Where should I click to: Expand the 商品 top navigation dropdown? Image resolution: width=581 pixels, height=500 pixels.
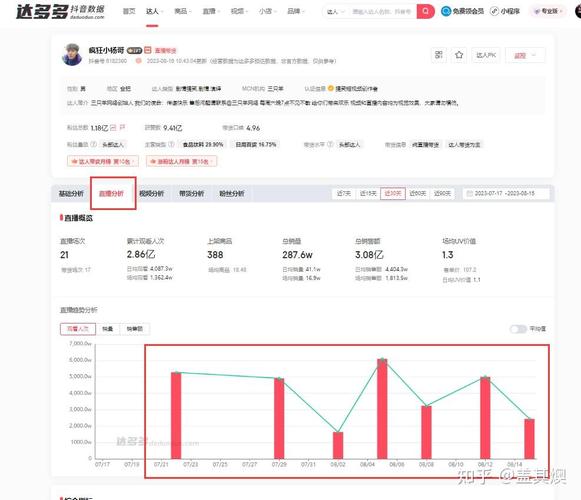point(183,11)
